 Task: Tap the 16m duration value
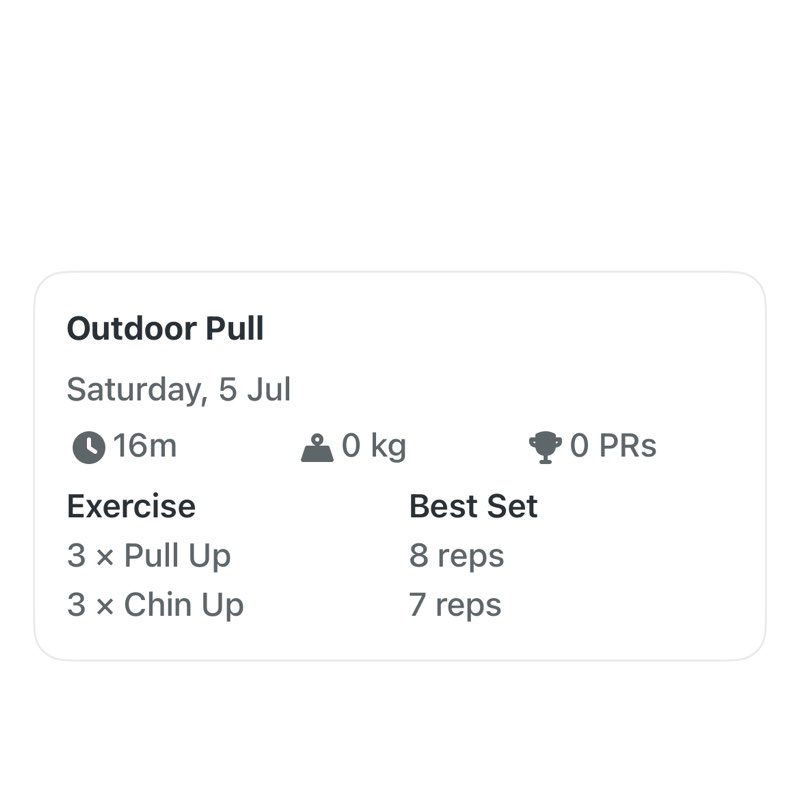tap(145, 446)
